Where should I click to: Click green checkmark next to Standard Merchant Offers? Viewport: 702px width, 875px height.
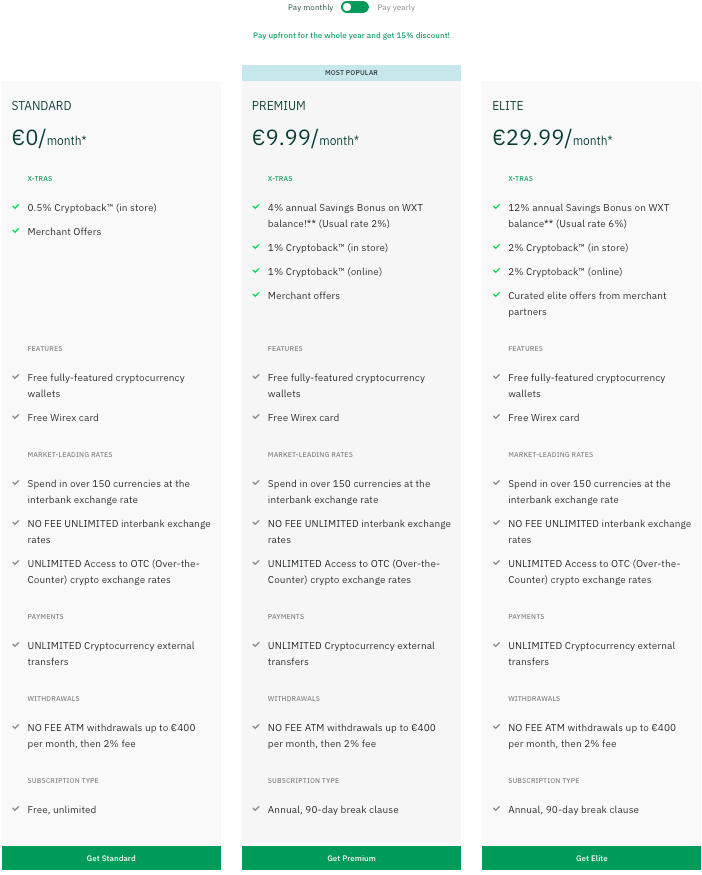(16, 230)
